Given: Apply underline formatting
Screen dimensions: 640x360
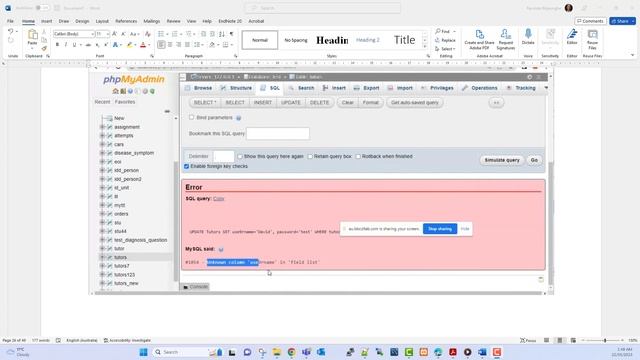Looking at the screenshot, I should point(74,45).
